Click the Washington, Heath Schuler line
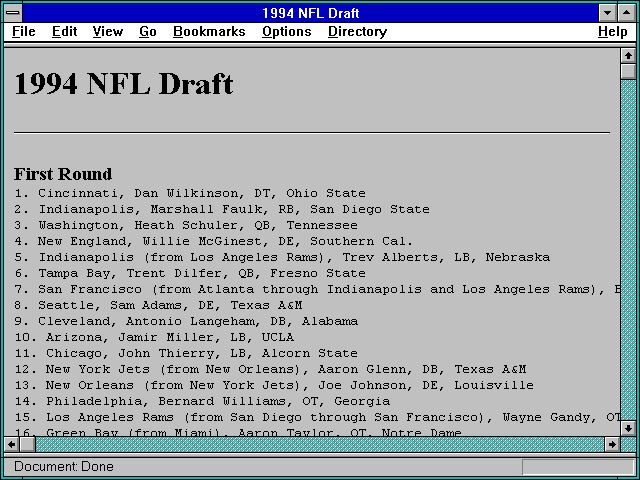The height and width of the screenshot is (480, 640). point(186,225)
